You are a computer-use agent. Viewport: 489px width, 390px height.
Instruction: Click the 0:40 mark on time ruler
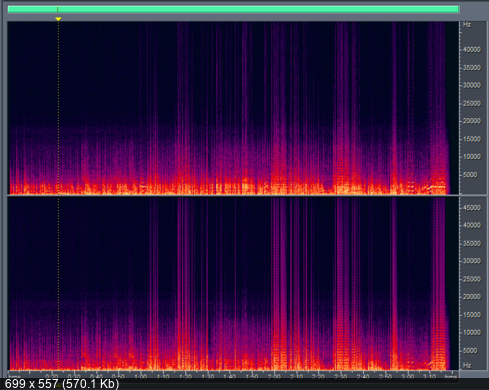pyautogui.click(x=97, y=377)
